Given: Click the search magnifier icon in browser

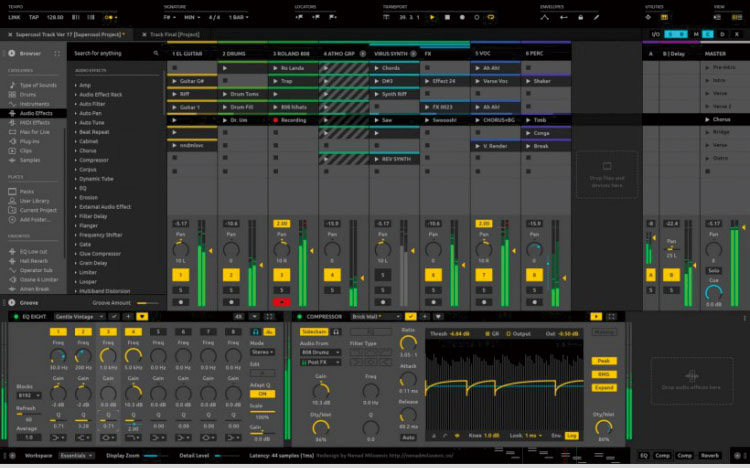Looking at the screenshot, I should (157, 52).
